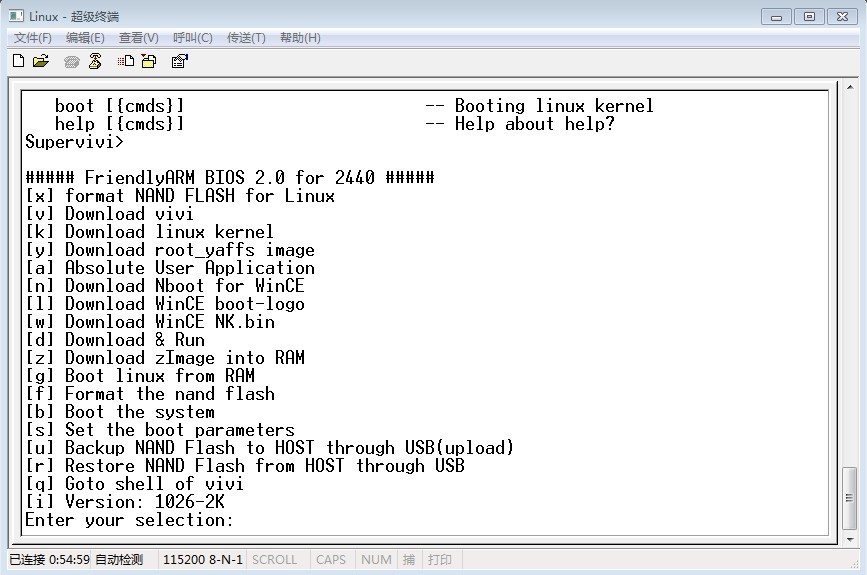The width and height of the screenshot is (867, 575).
Task: Click the '[w] Download WinCE NK.bin' line
Action: pyautogui.click(x=150, y=322)
